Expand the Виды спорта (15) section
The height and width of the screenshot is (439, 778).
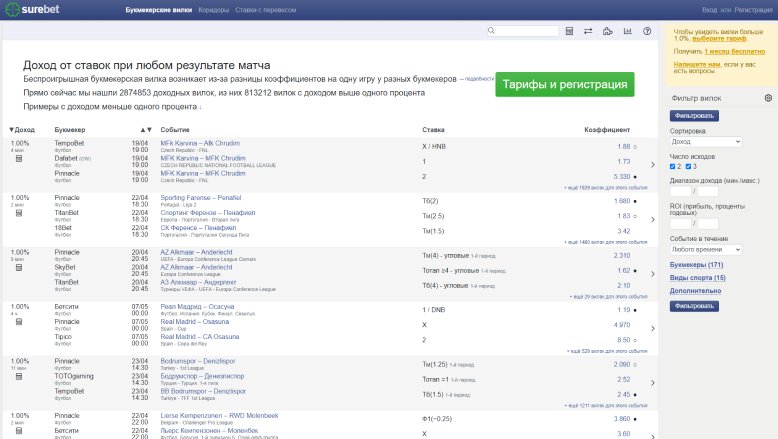[x=697, y=278]
